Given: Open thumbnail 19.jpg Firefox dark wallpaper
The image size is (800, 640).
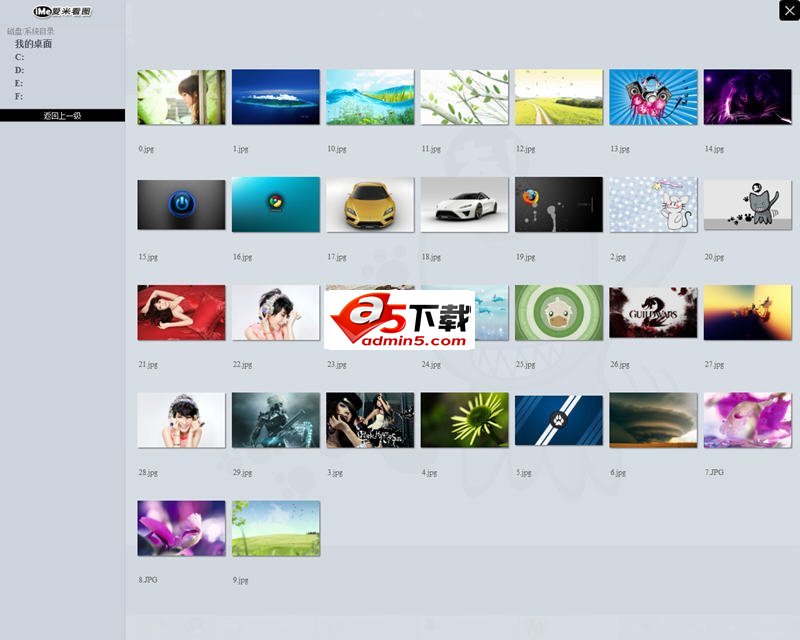Looking at the screenshot, I should 559,205.
